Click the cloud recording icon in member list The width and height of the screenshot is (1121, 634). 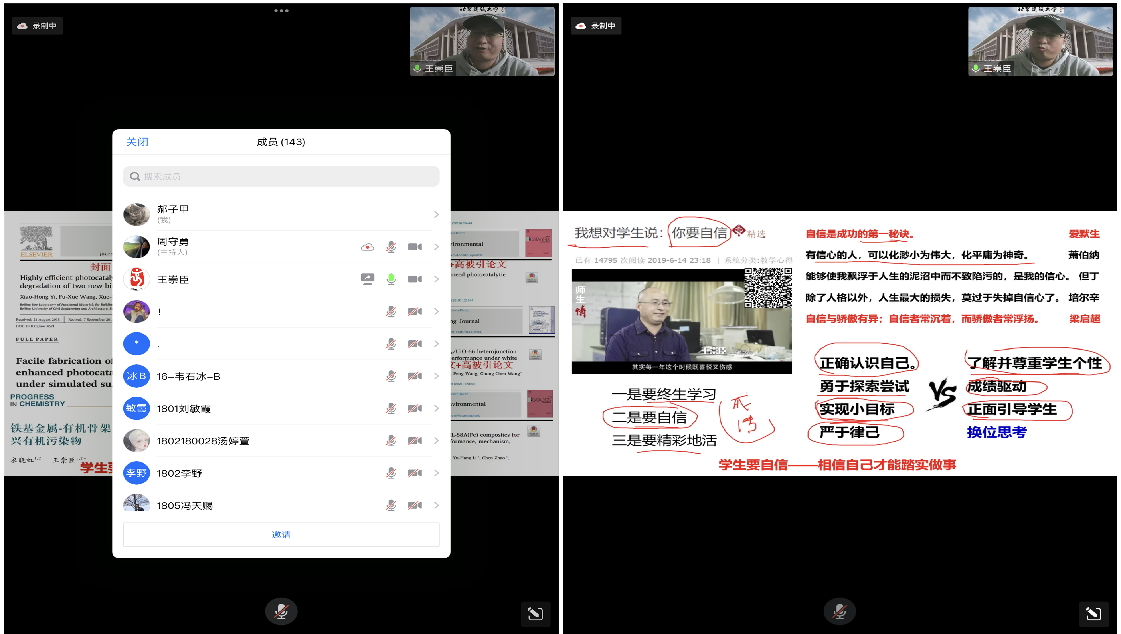pyautogui.click(x=368, y=246)
